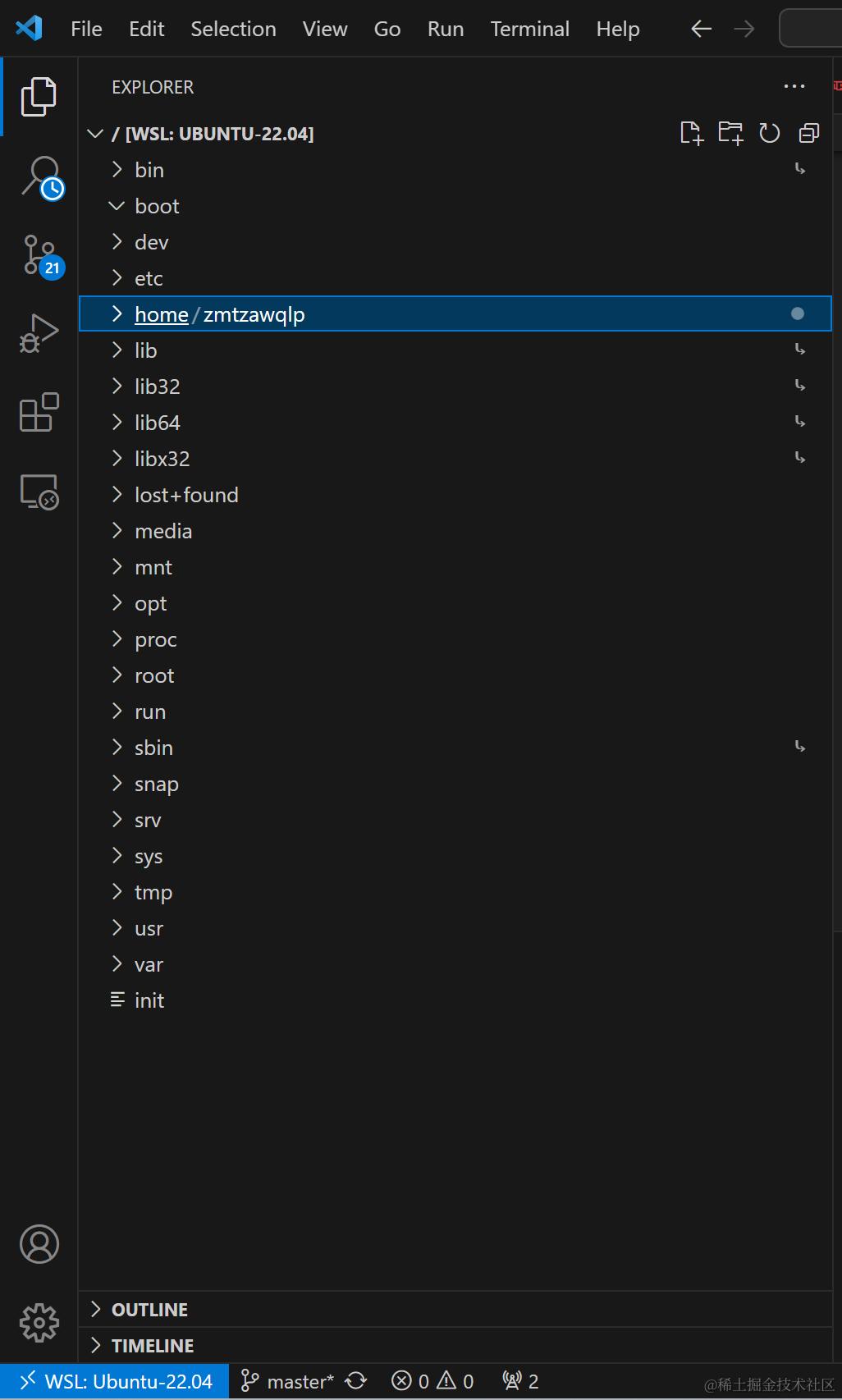Screen dimensions: 842x1400
Task: Open the Extensions view
Action: click(39, 413)
